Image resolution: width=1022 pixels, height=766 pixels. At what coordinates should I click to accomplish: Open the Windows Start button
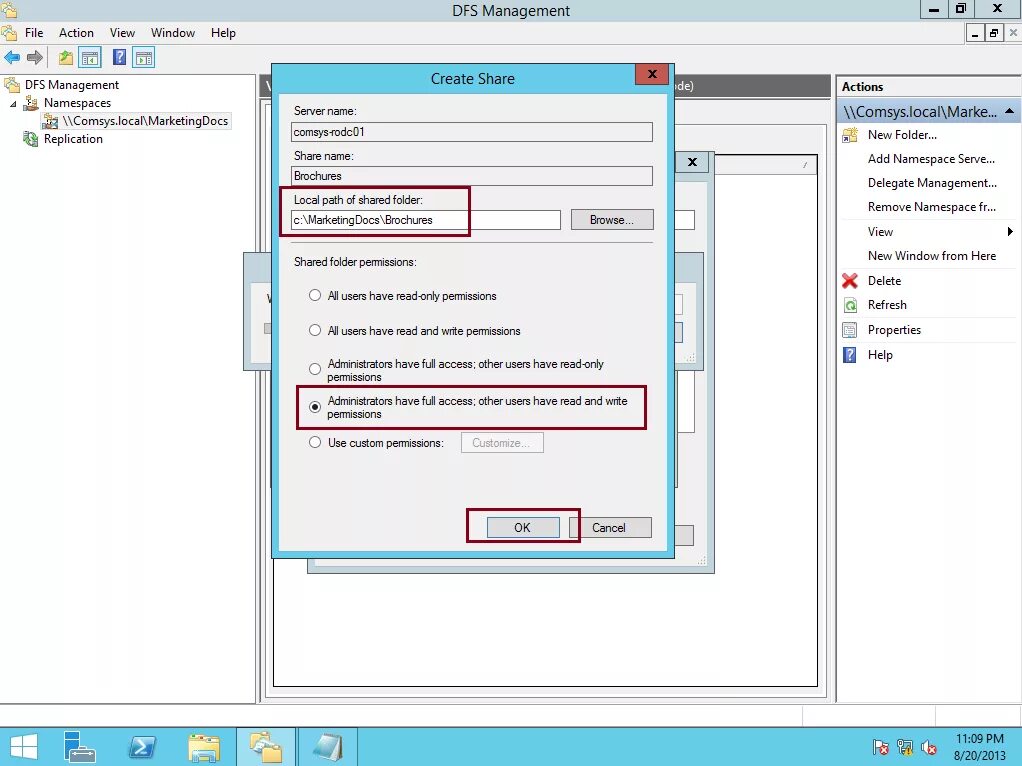coord(23,747)
